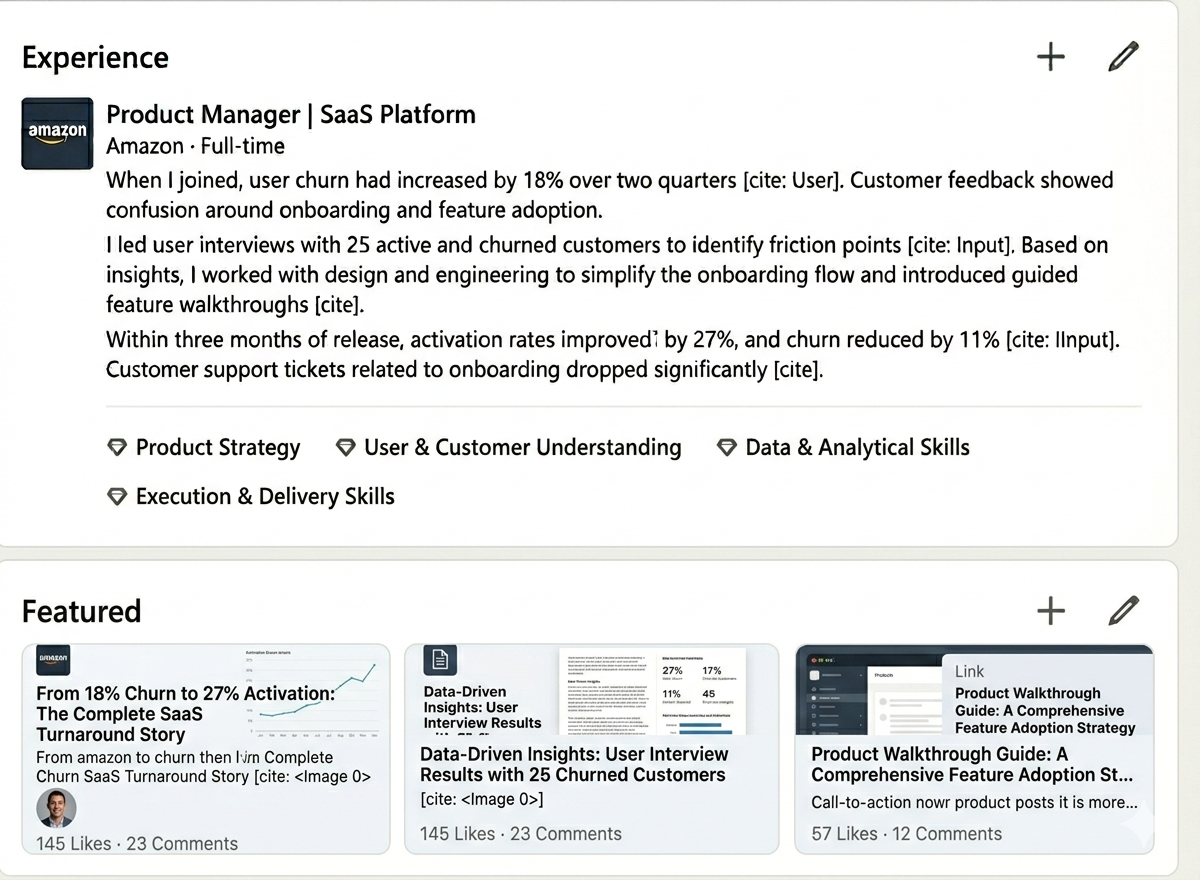The image size is (1200, 880).
Task: View 57 Likes · 12 Comments on Walkthrough card
Action: (906, 834)
